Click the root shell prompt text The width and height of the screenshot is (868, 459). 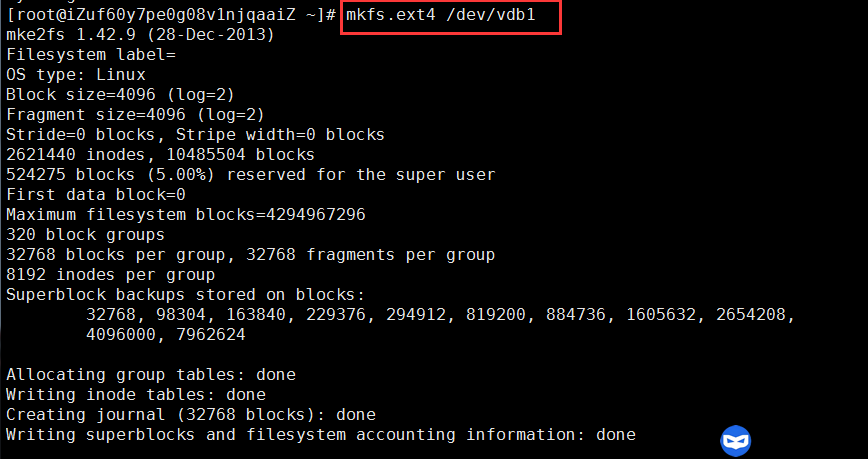[170, 16]
